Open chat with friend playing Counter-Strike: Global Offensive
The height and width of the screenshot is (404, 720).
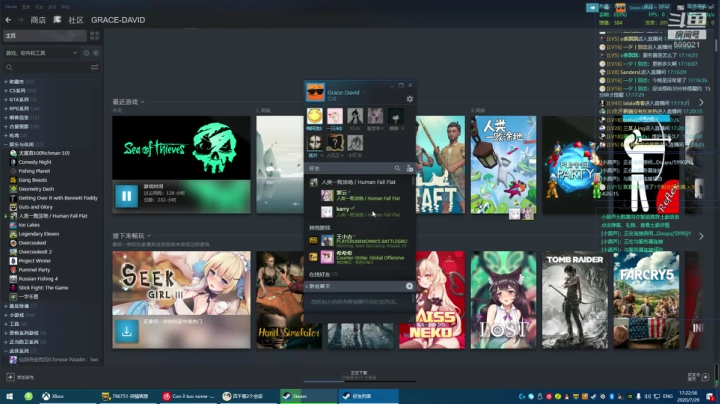pyautogui.click(x=358, y=257)
